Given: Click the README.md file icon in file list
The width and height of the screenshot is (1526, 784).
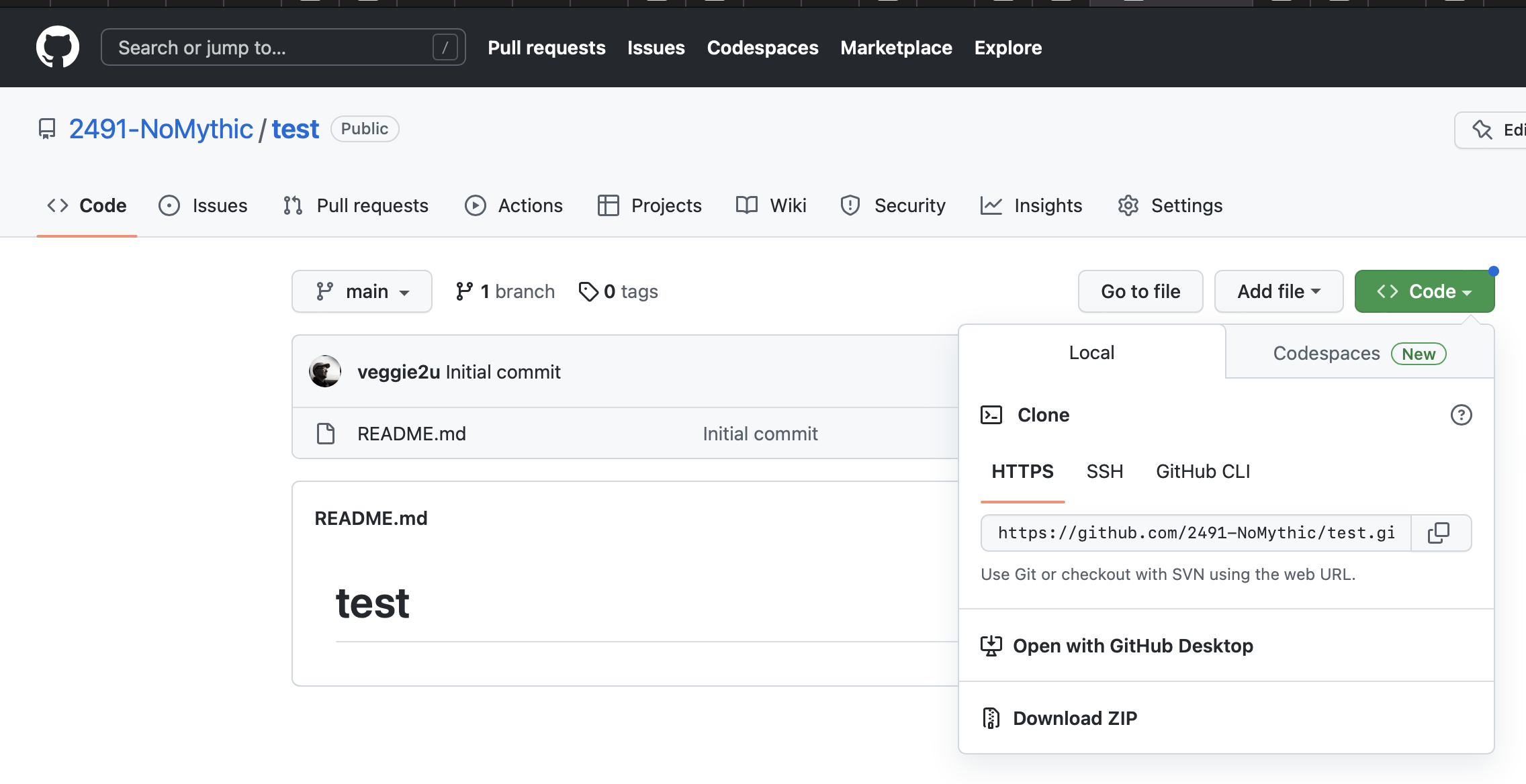Looking at the screenshot, I should pos(326,434).
